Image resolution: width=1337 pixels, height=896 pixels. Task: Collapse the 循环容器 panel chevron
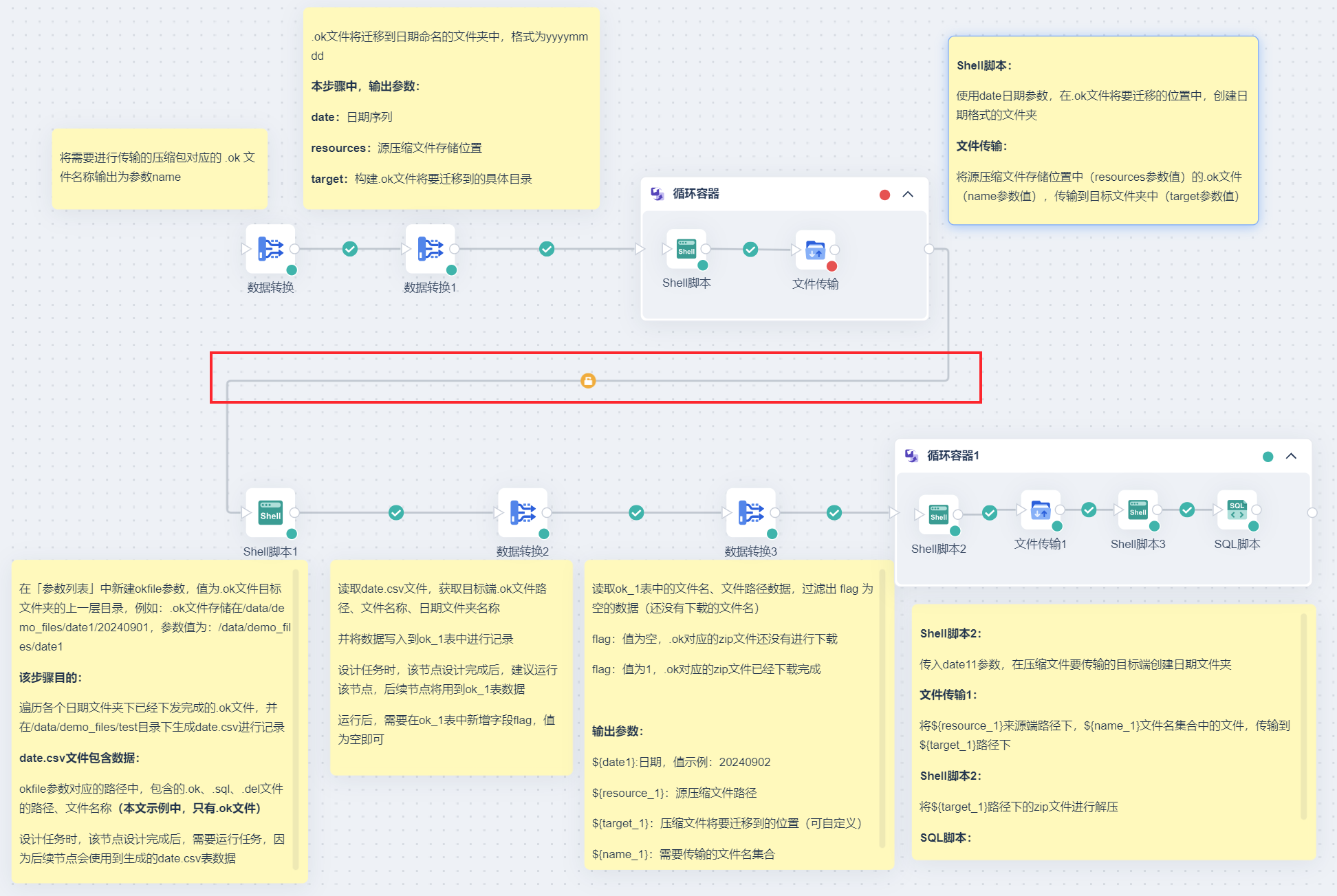(x=908, y=195)
